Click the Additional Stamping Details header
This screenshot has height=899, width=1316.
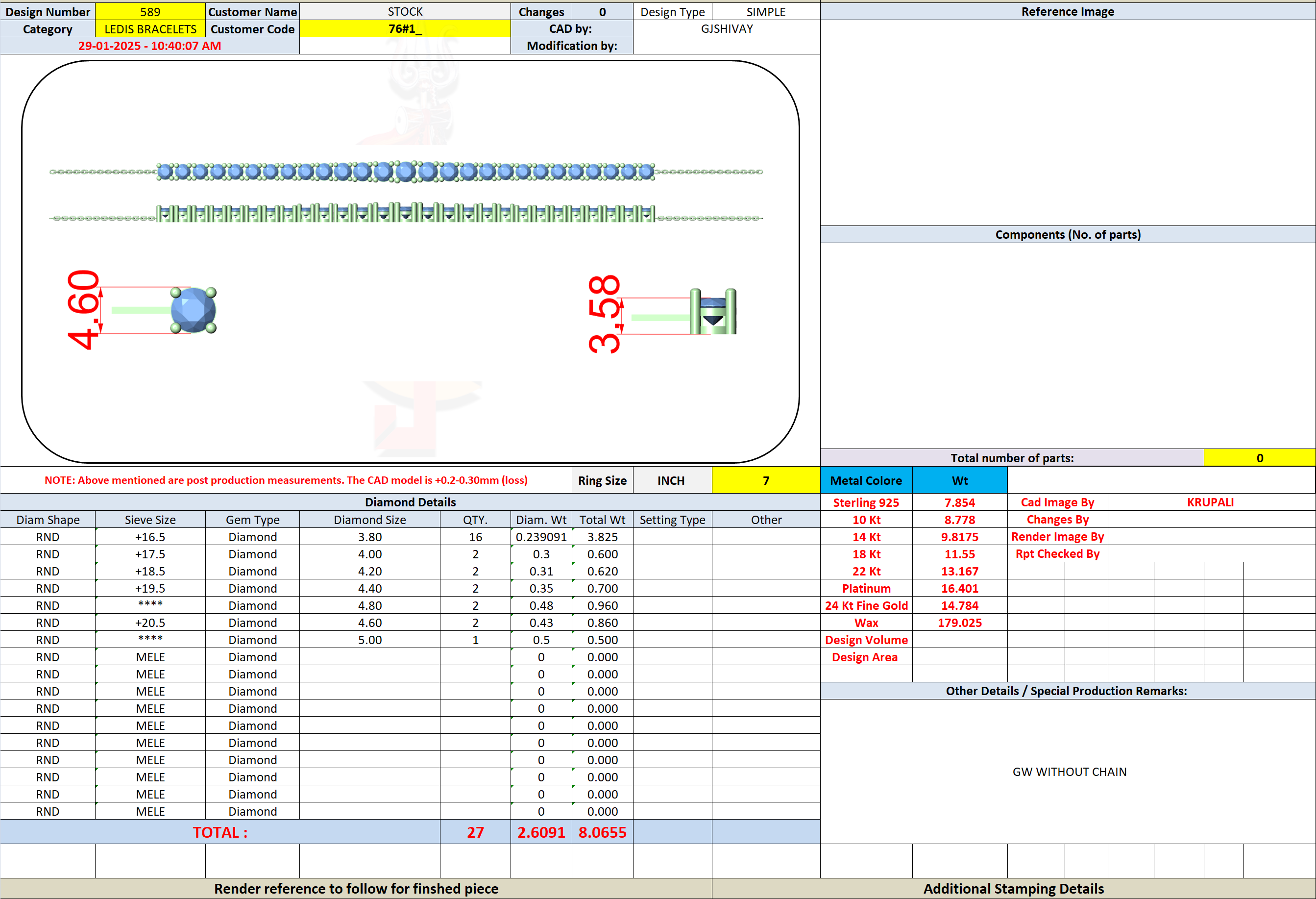point(1013,888)
